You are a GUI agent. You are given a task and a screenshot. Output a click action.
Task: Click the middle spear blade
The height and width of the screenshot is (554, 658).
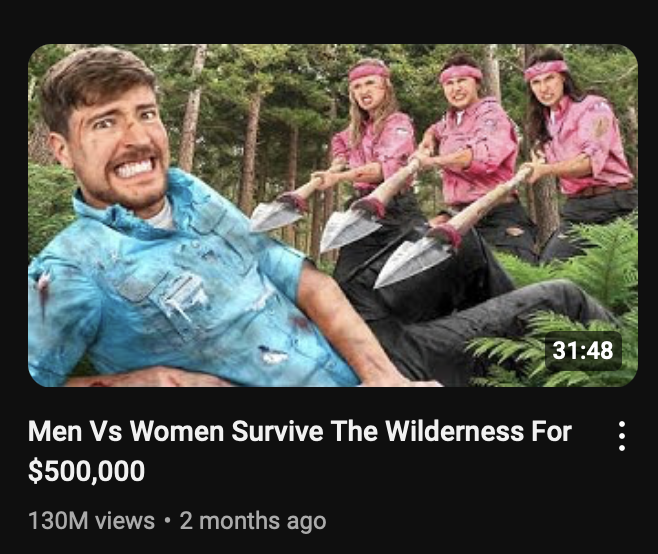point(348,228)
